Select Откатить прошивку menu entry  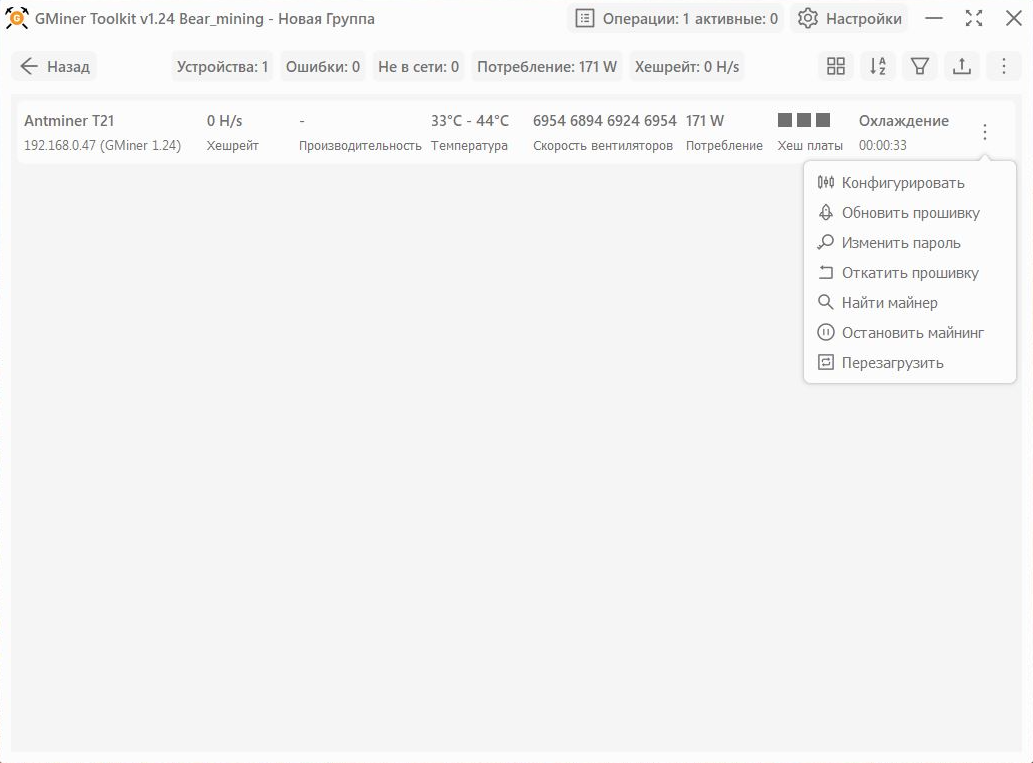pos(910,273)
